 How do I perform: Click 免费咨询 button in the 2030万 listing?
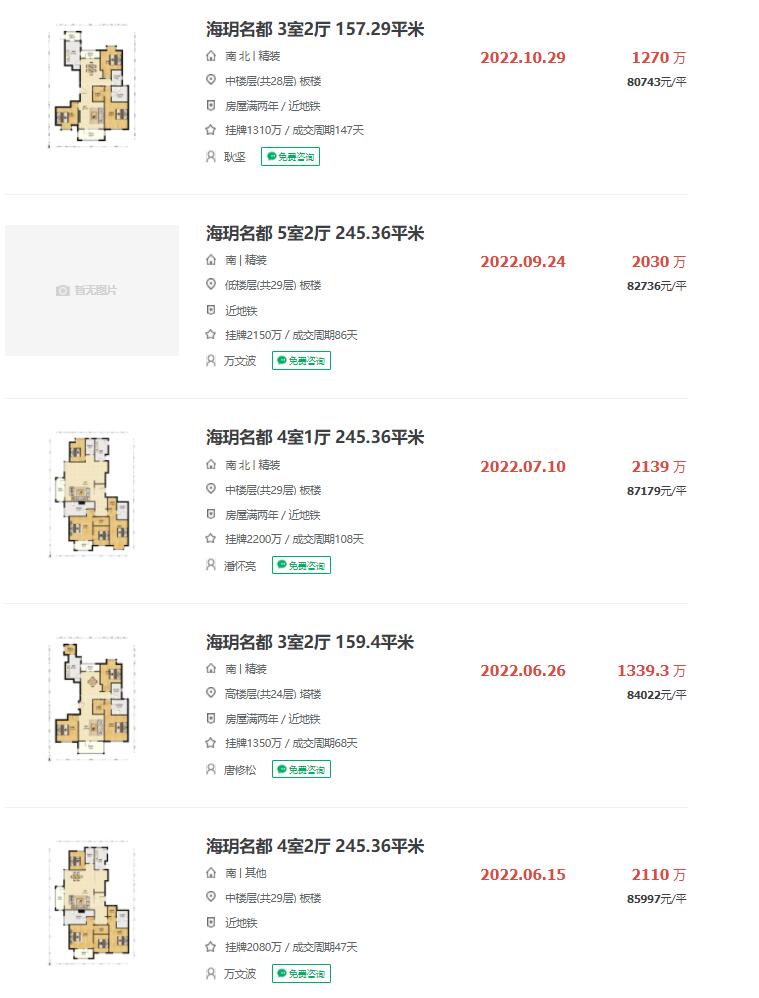point(301,361)
